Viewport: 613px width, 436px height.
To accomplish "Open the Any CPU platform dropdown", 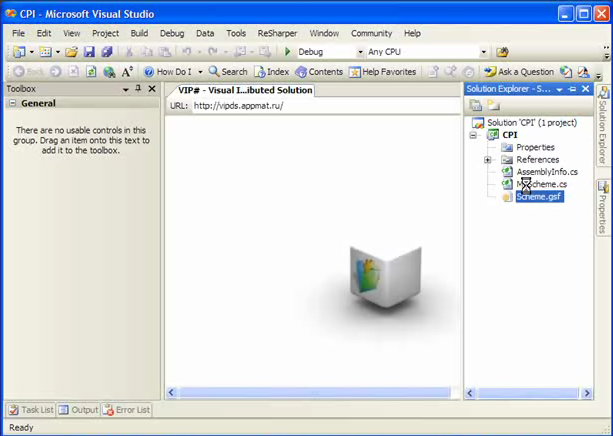I will [x=484, y=52].
